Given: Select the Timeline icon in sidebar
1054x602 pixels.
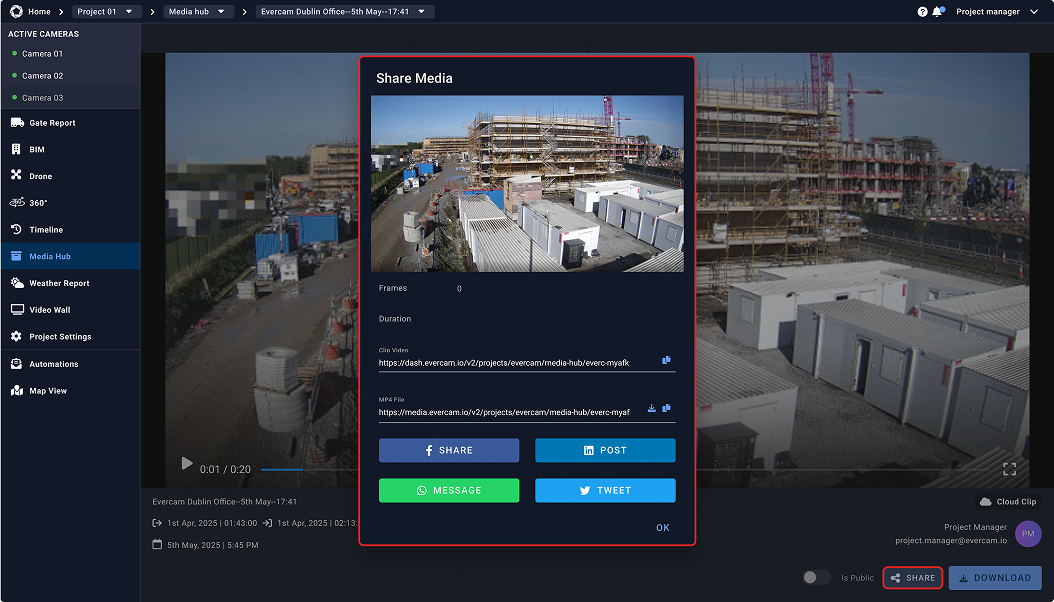Looking at the screenshot, I should tap(15, 229).
